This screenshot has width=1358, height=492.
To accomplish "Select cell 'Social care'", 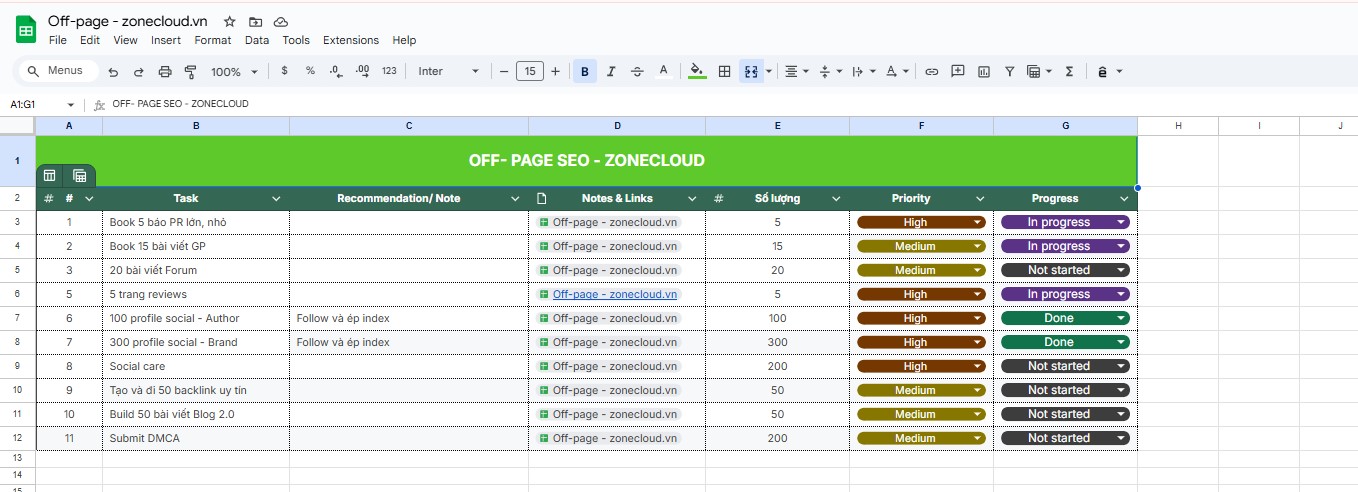I will tap(196, 366).
